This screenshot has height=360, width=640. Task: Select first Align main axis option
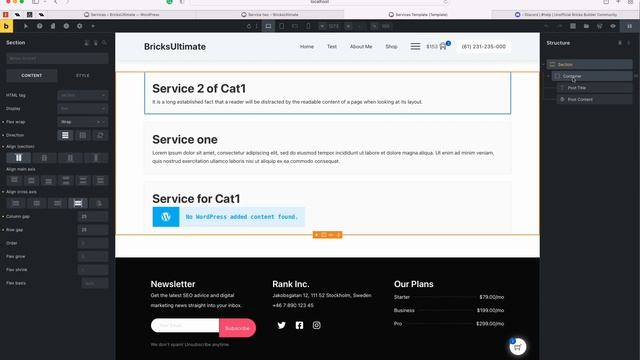click(14, 180)
